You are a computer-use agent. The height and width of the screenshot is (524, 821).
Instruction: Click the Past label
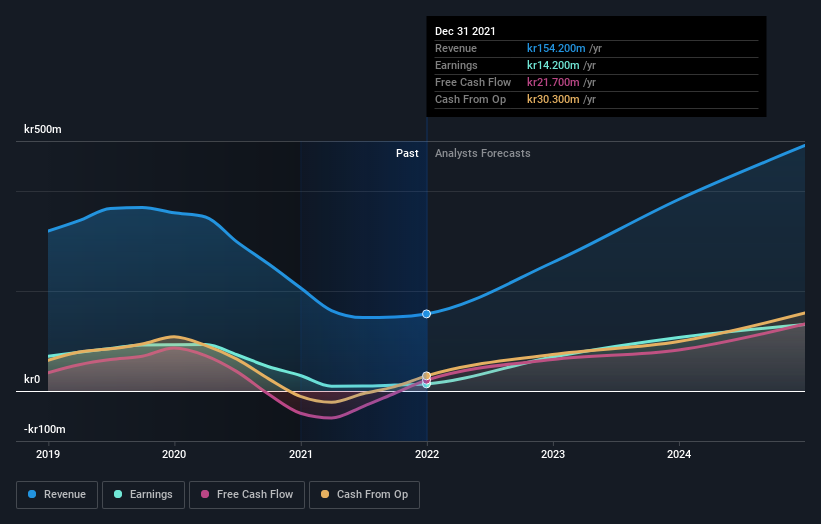tap(407, 153)
